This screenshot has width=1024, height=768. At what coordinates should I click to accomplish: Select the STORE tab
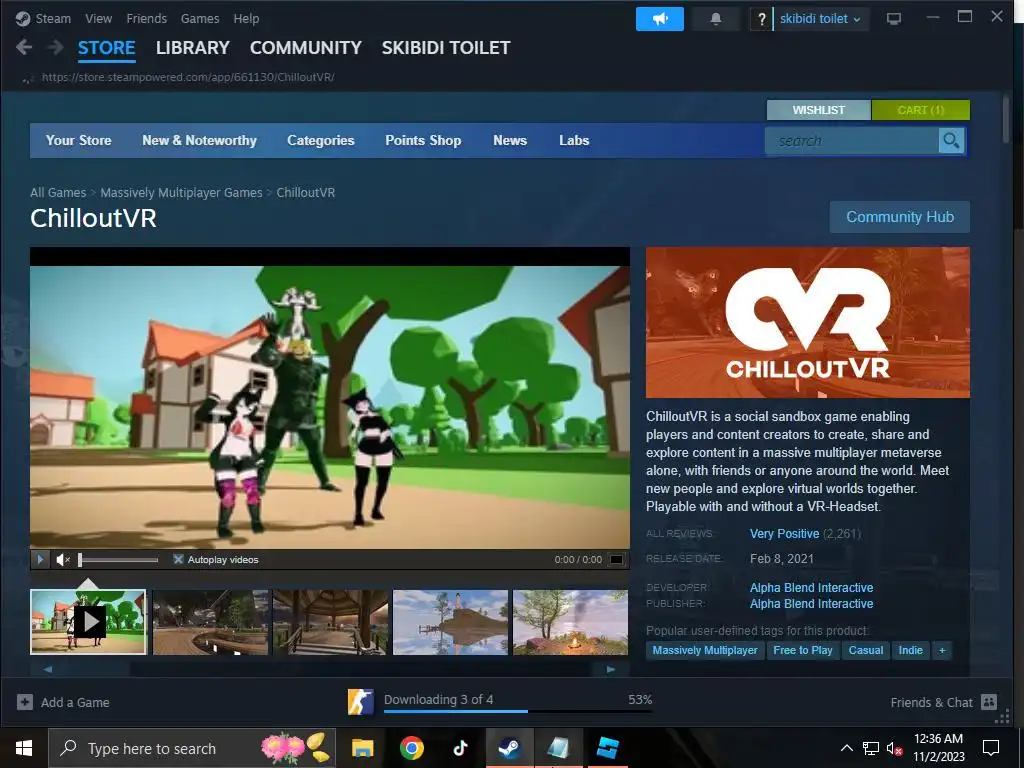click(x=106, y=48)
